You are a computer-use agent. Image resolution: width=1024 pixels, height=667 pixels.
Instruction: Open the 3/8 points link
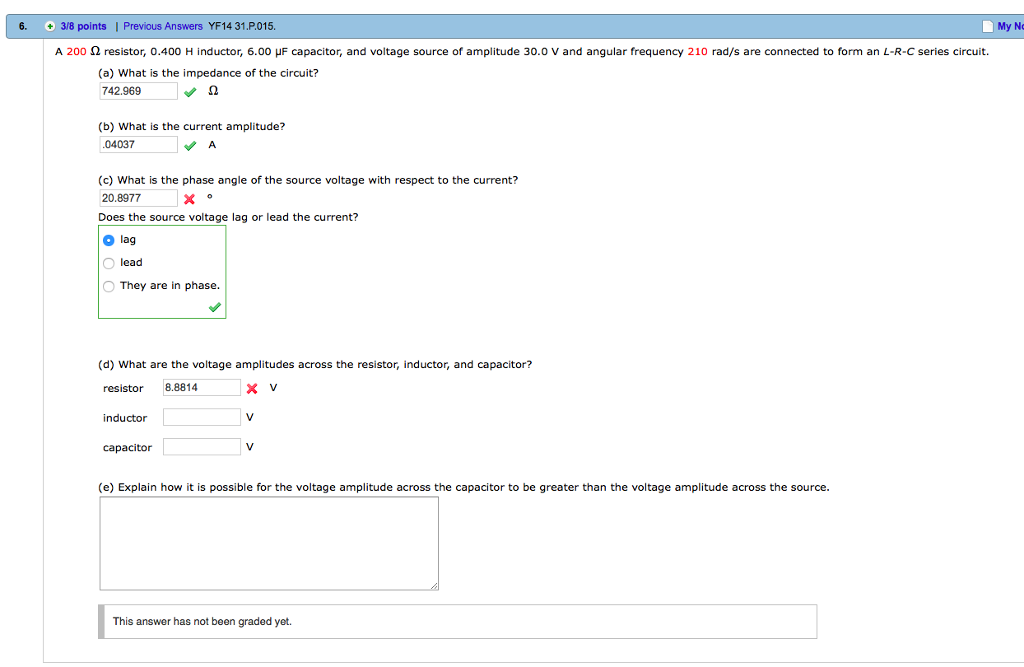click(83, 26)
